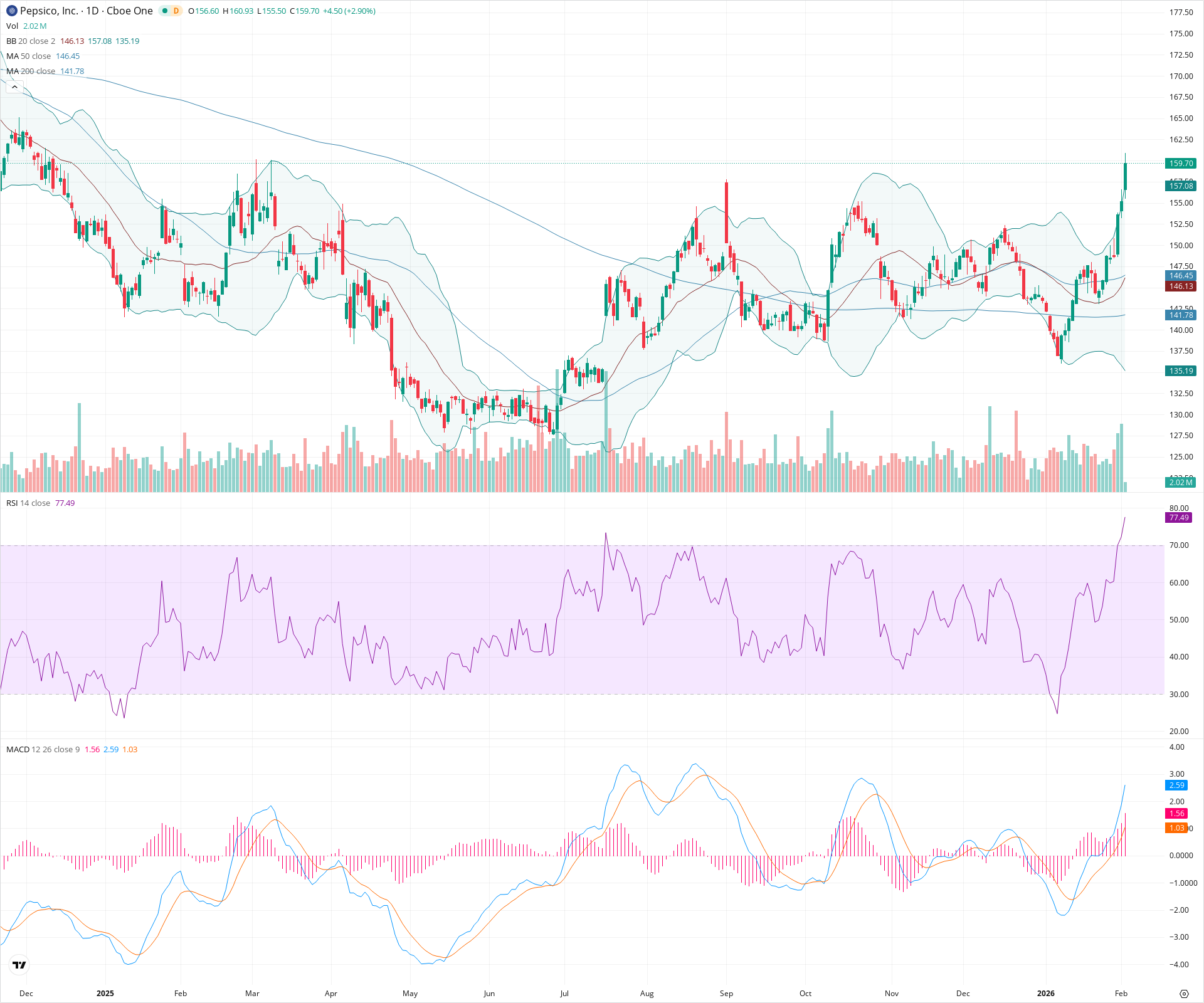Click the Pepsico company logo in the chart legend

11,11
